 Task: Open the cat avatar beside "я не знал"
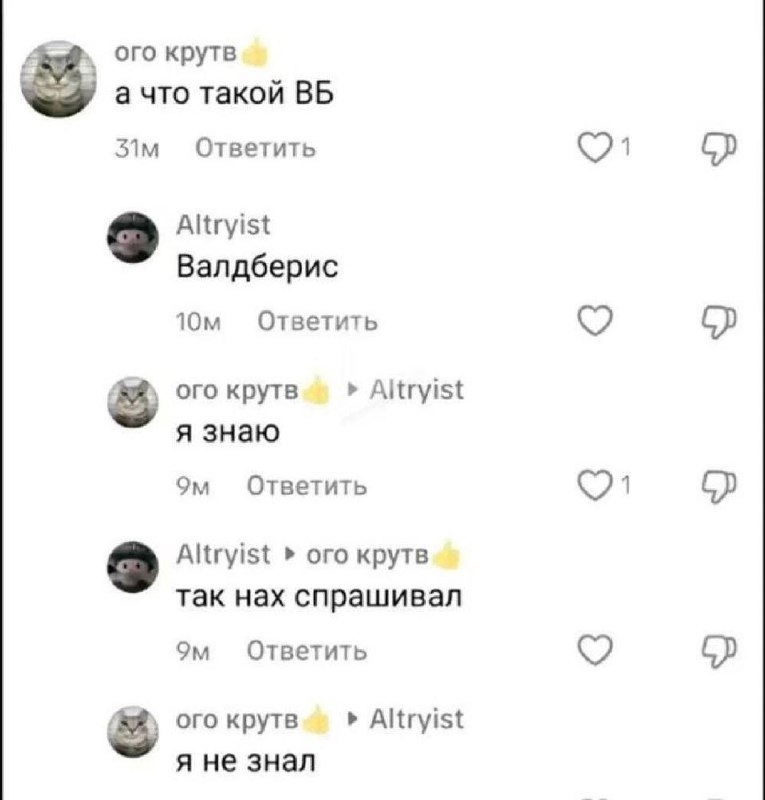click(x=133, y=732)
